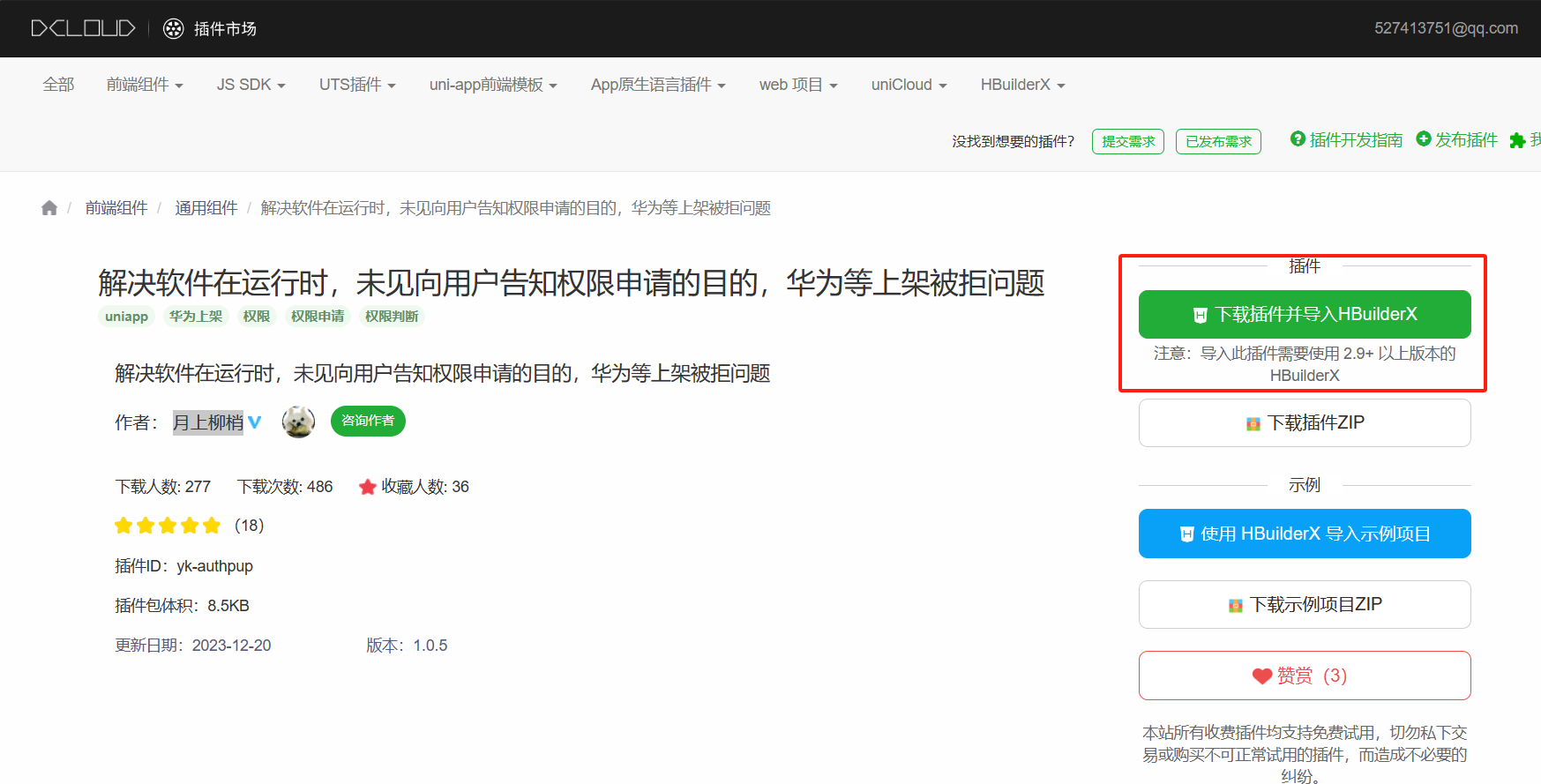Image resolution: width=1541 pixels, height=784 pixels.
Task: Open the UTS插件 dropdown
Action: tap(357, 85)
